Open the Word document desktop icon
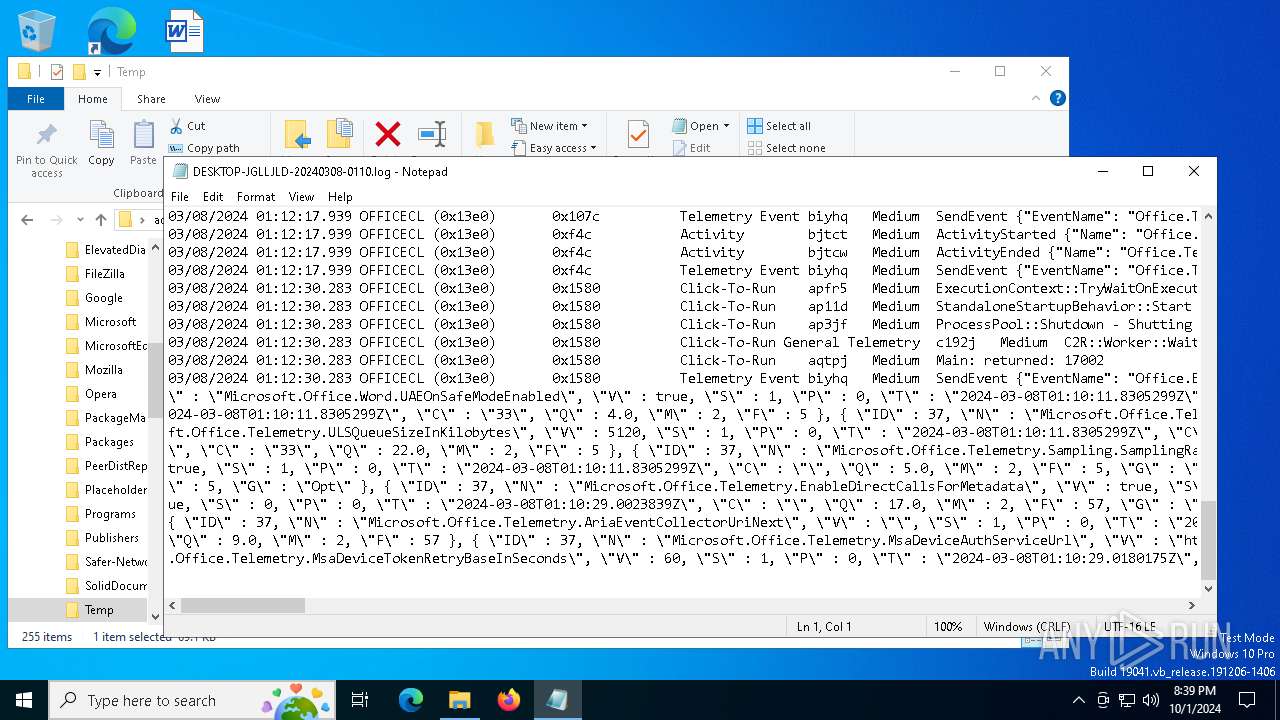 185,30
